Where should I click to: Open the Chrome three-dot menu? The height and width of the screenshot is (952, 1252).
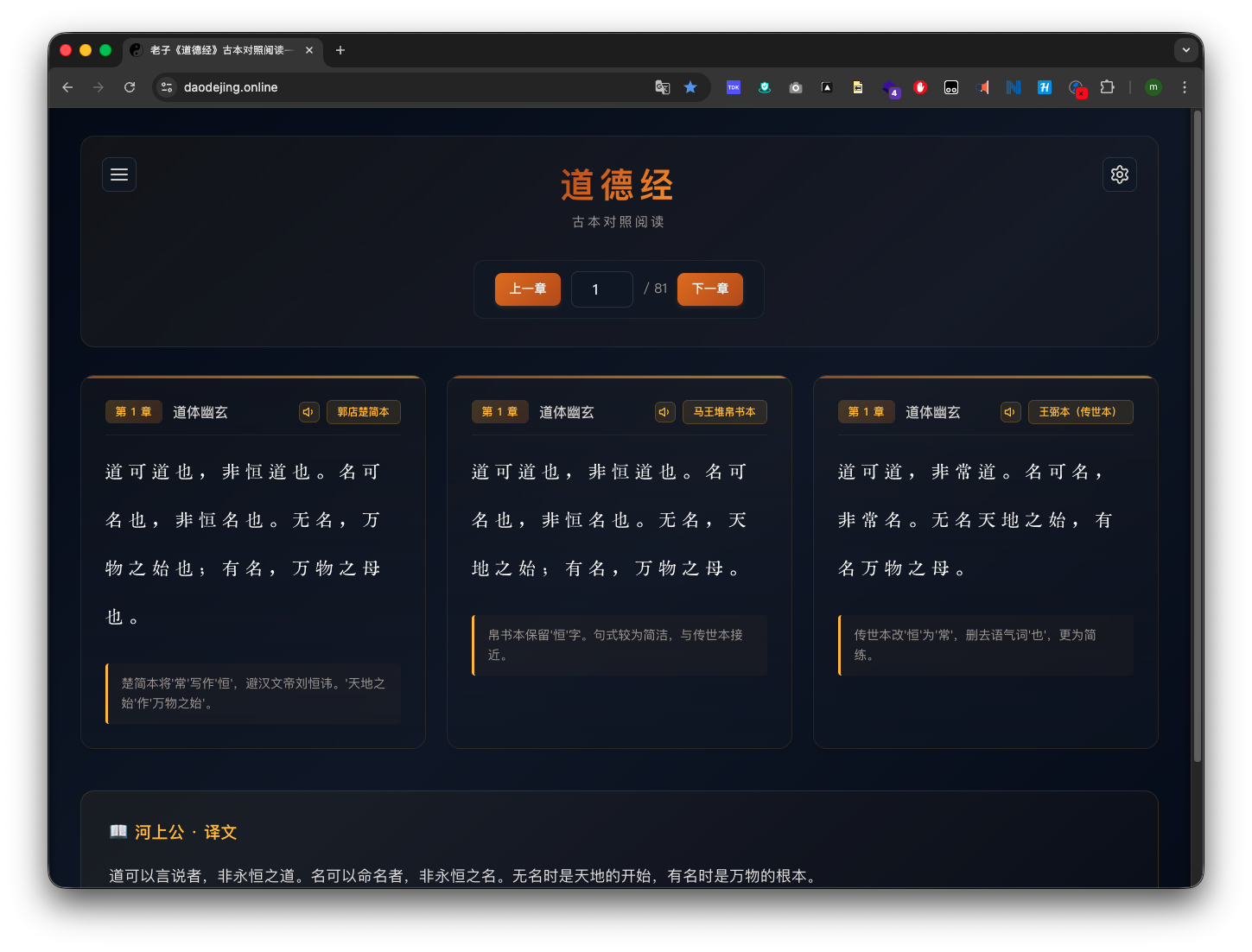[1185, 87]
